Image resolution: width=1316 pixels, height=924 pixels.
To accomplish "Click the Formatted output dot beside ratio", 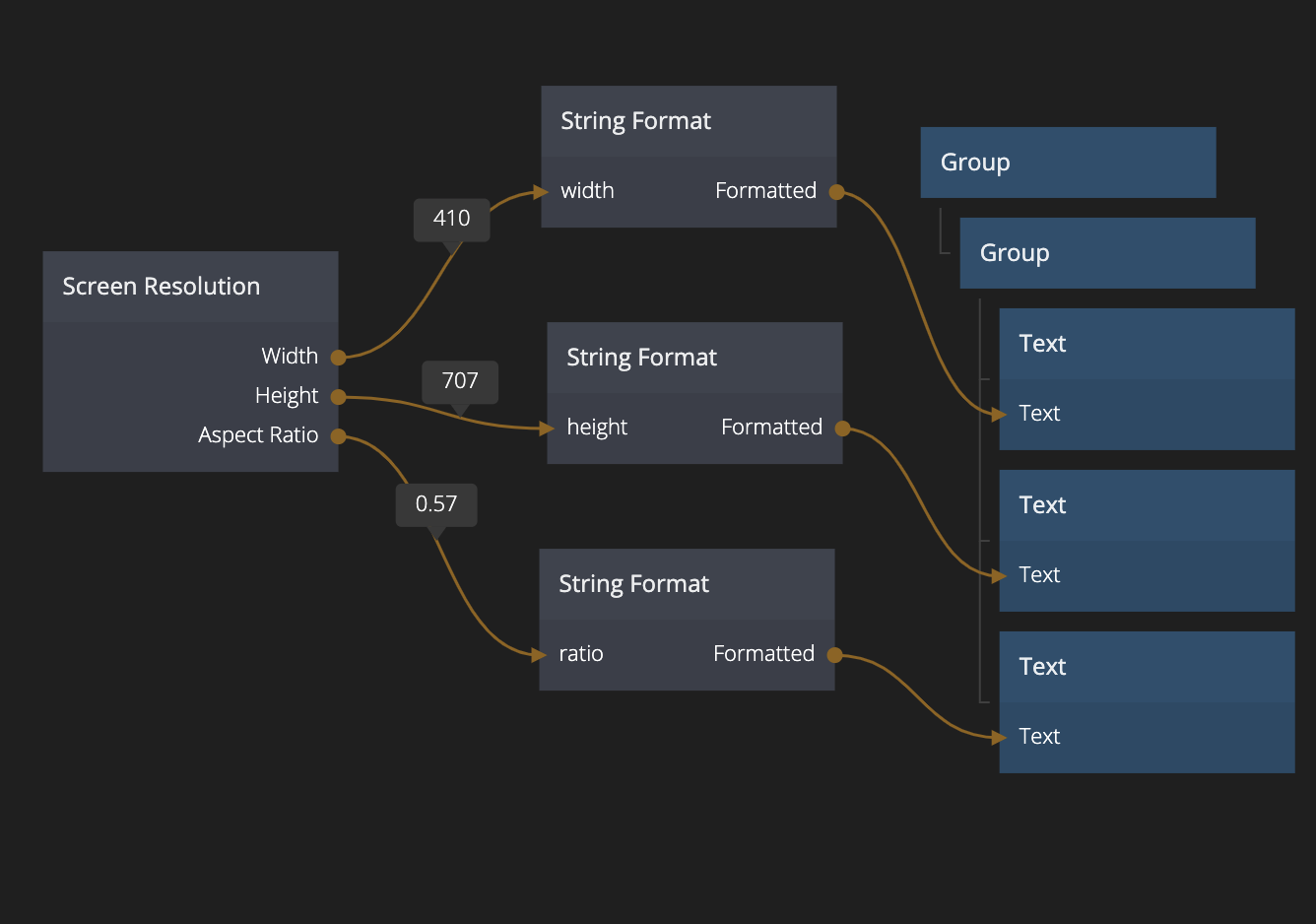I will click(834, 655).
